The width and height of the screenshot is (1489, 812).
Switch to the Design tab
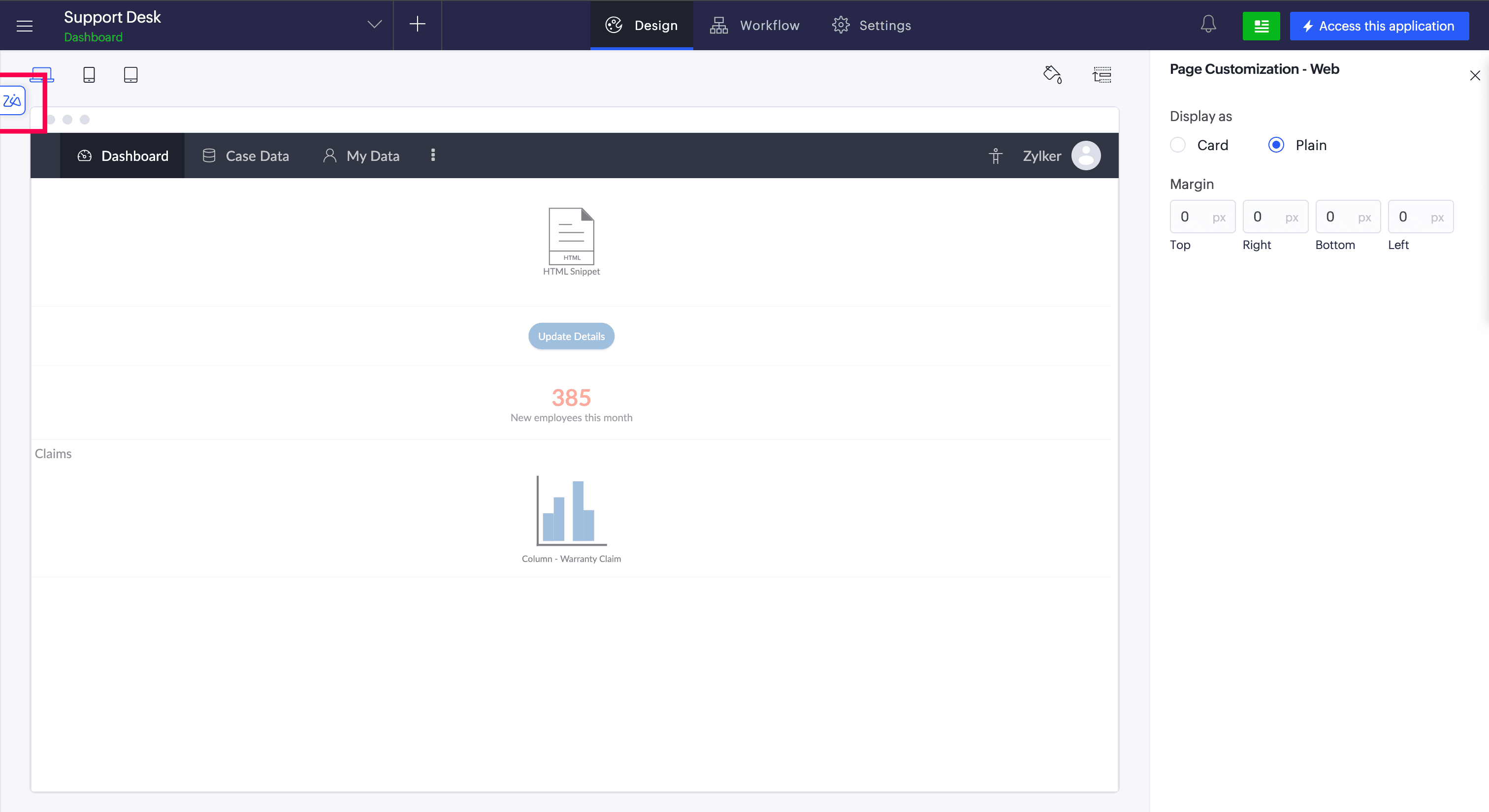[x=641, y=26]
